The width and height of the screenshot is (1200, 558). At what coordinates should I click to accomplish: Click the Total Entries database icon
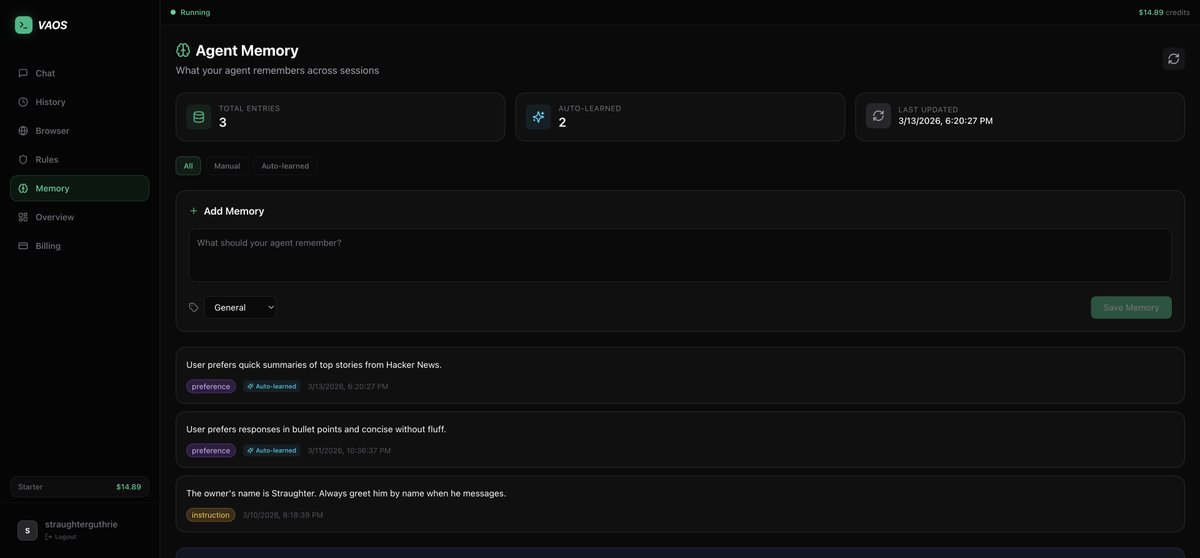pyautogui.click(x=198, y=117)
